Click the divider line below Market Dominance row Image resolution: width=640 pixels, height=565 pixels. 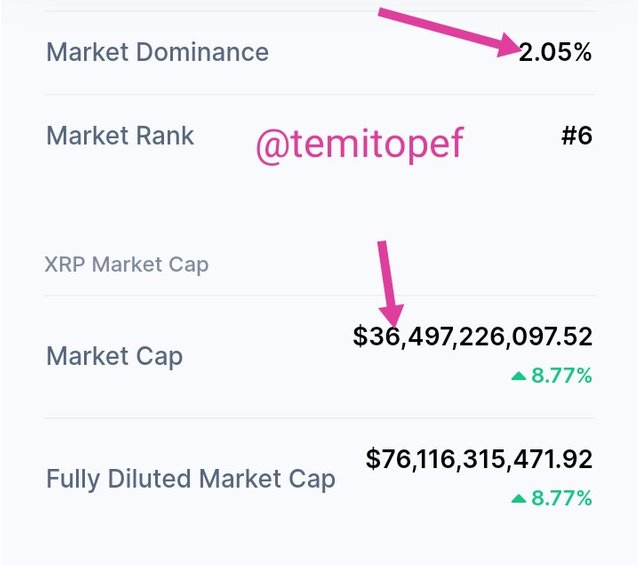319,95
